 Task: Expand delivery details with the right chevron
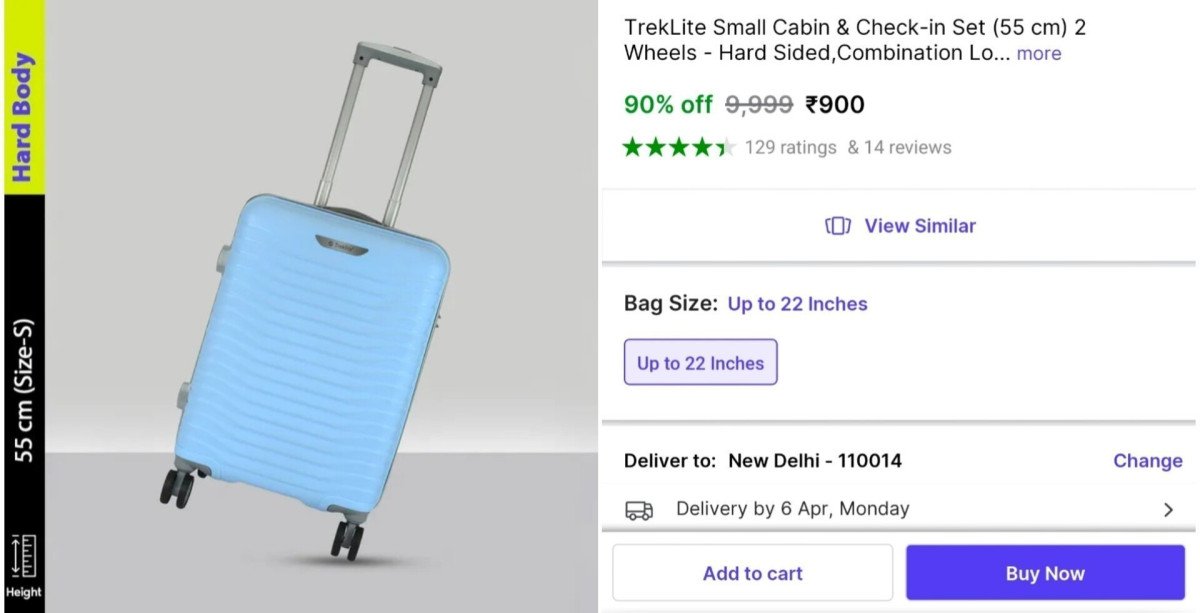coord(1168,510)
